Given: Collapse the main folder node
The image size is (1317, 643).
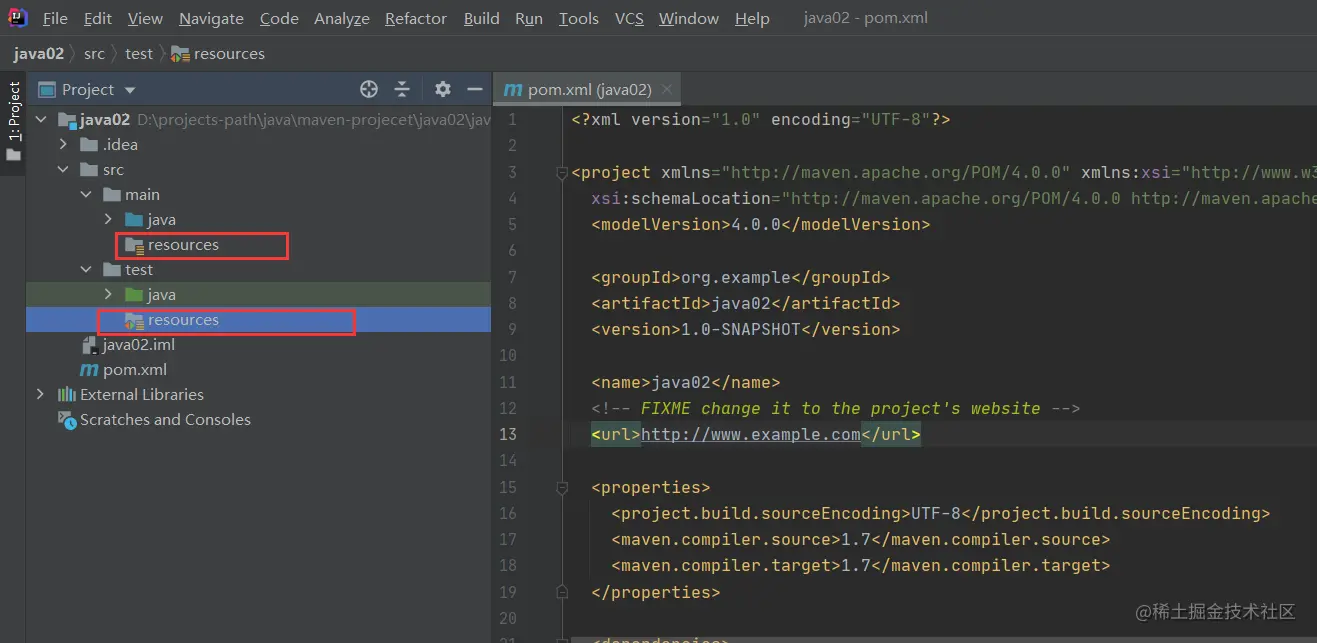Looking at the screenshot, I should click(x=86, y=195).
